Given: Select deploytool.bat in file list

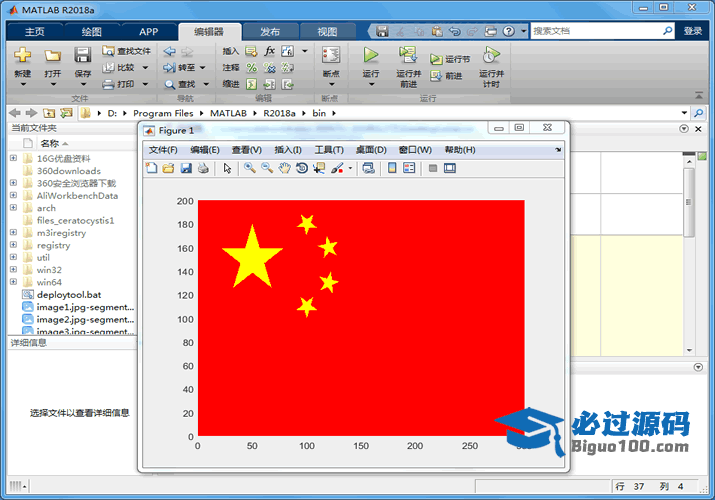Looking at the screenshot, I should pos(69,294).
